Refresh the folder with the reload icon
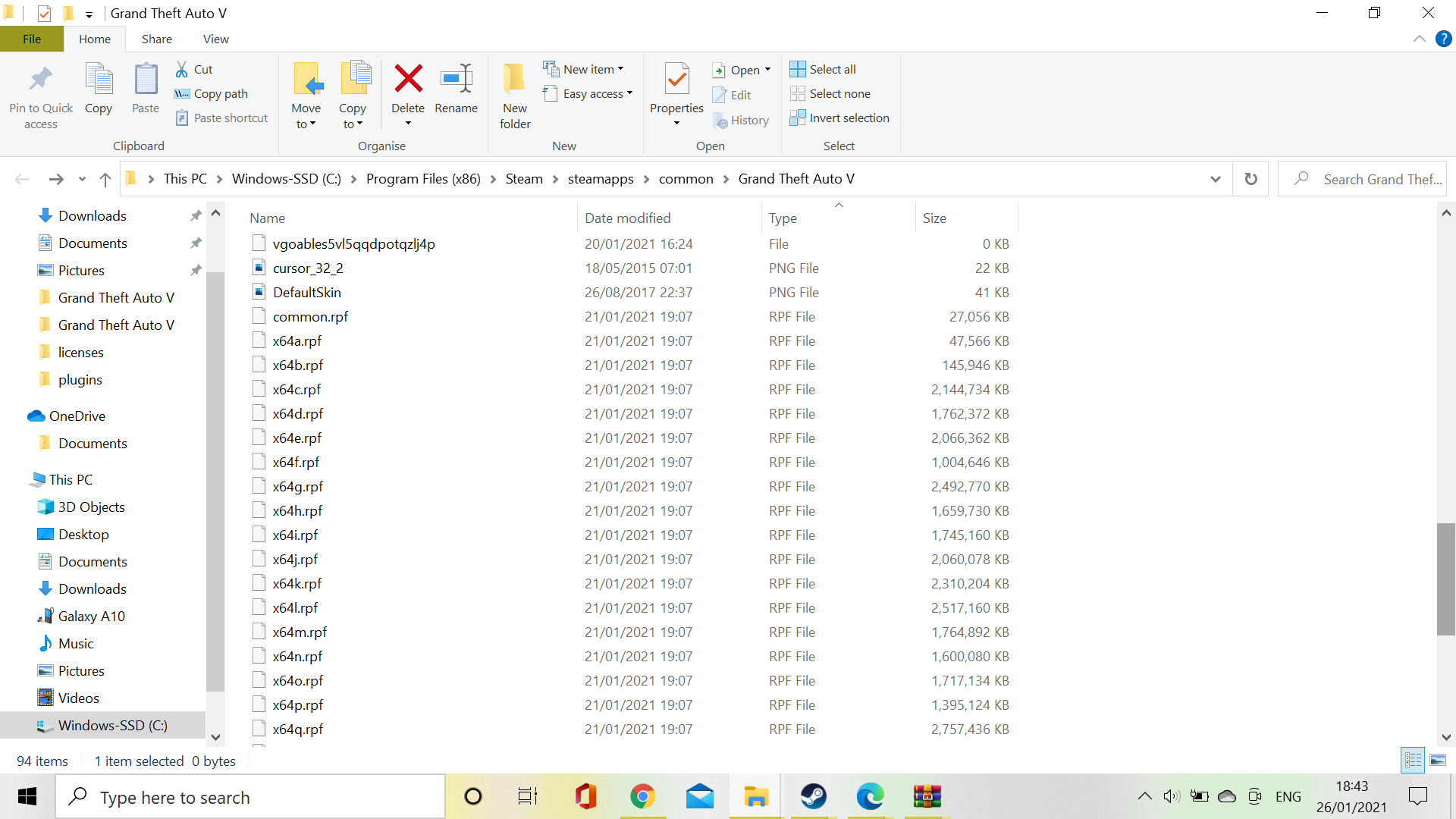The image size is (1456, 819). [x=1250, y=179]
